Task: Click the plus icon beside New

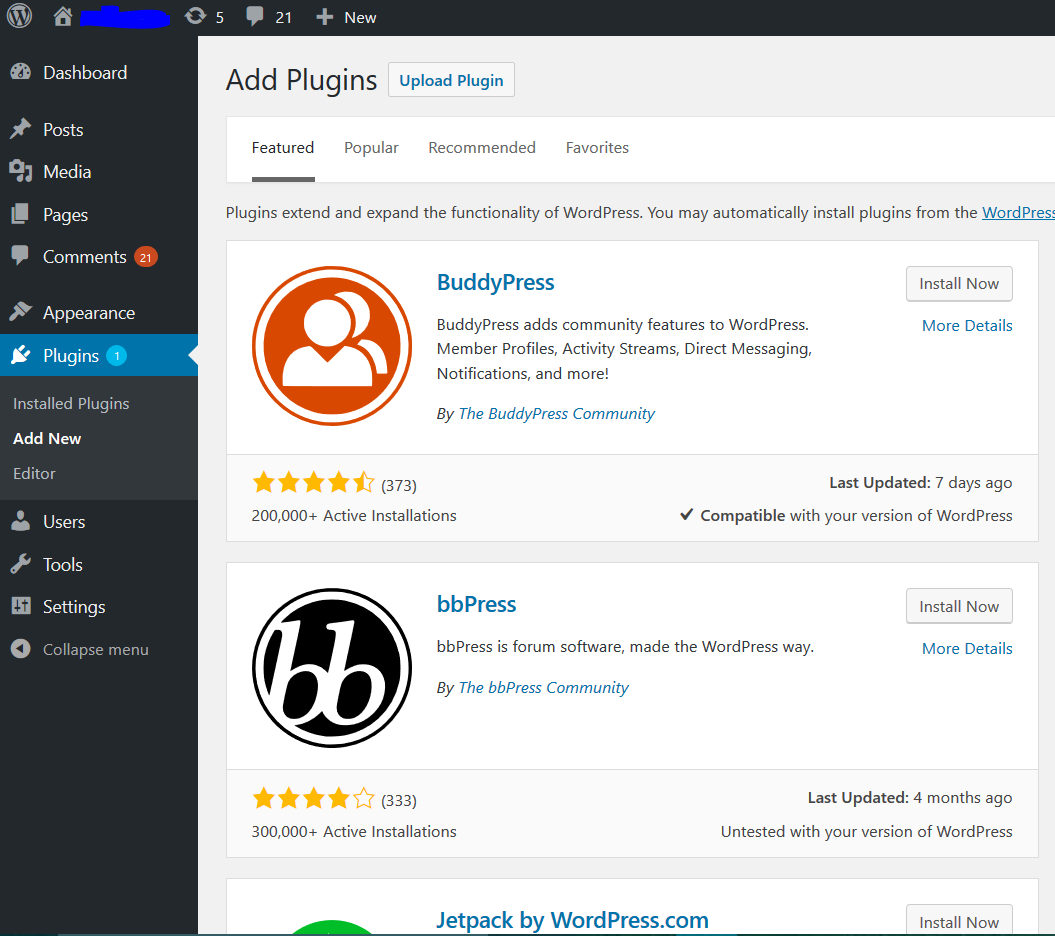Action: 324,17
